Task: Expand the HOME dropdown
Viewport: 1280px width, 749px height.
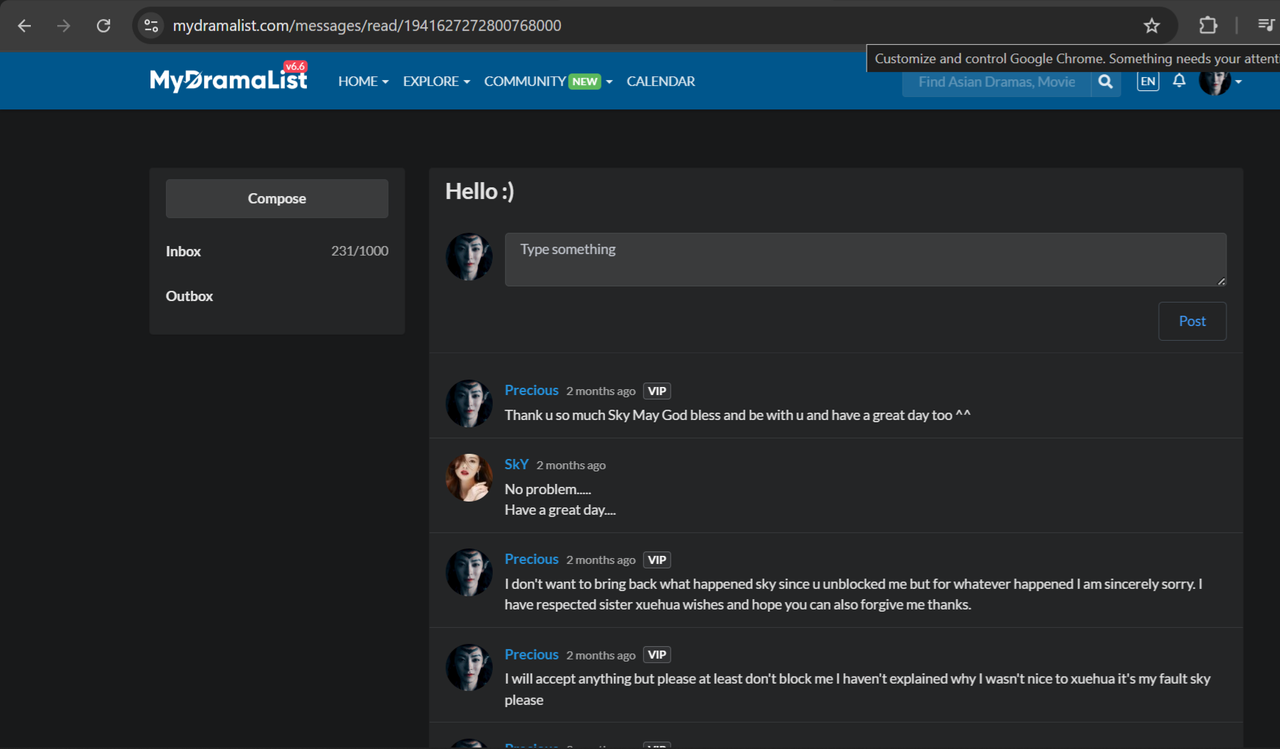Action: pyautogui.click(x=363, y=81)
